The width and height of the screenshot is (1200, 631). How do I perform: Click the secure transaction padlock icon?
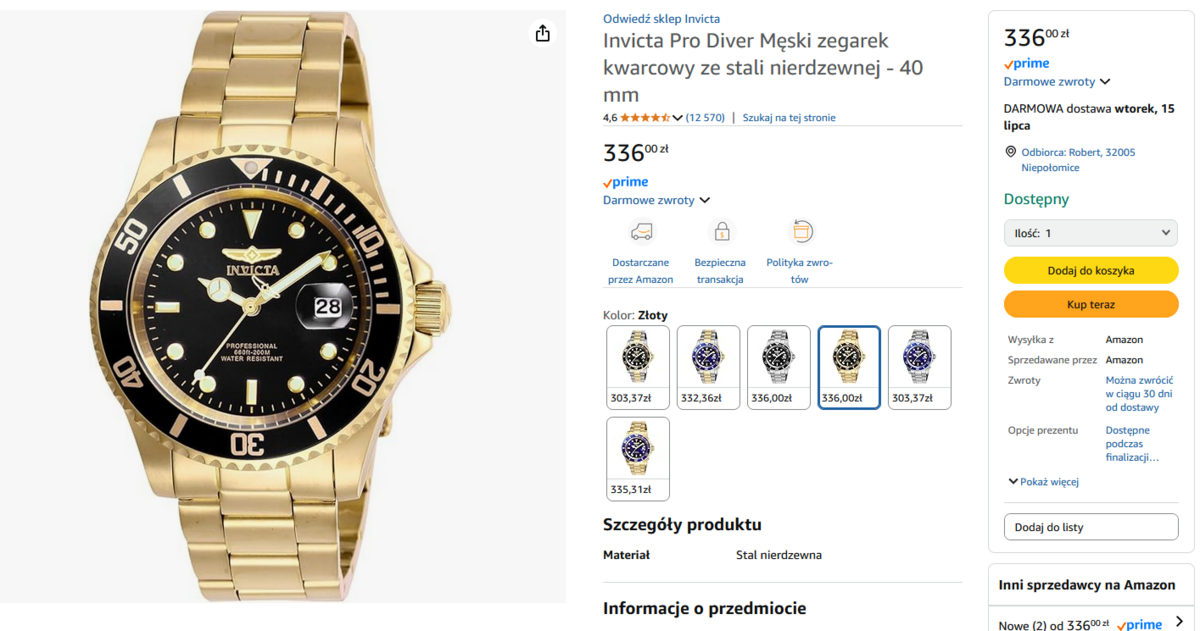coord(720,232)
